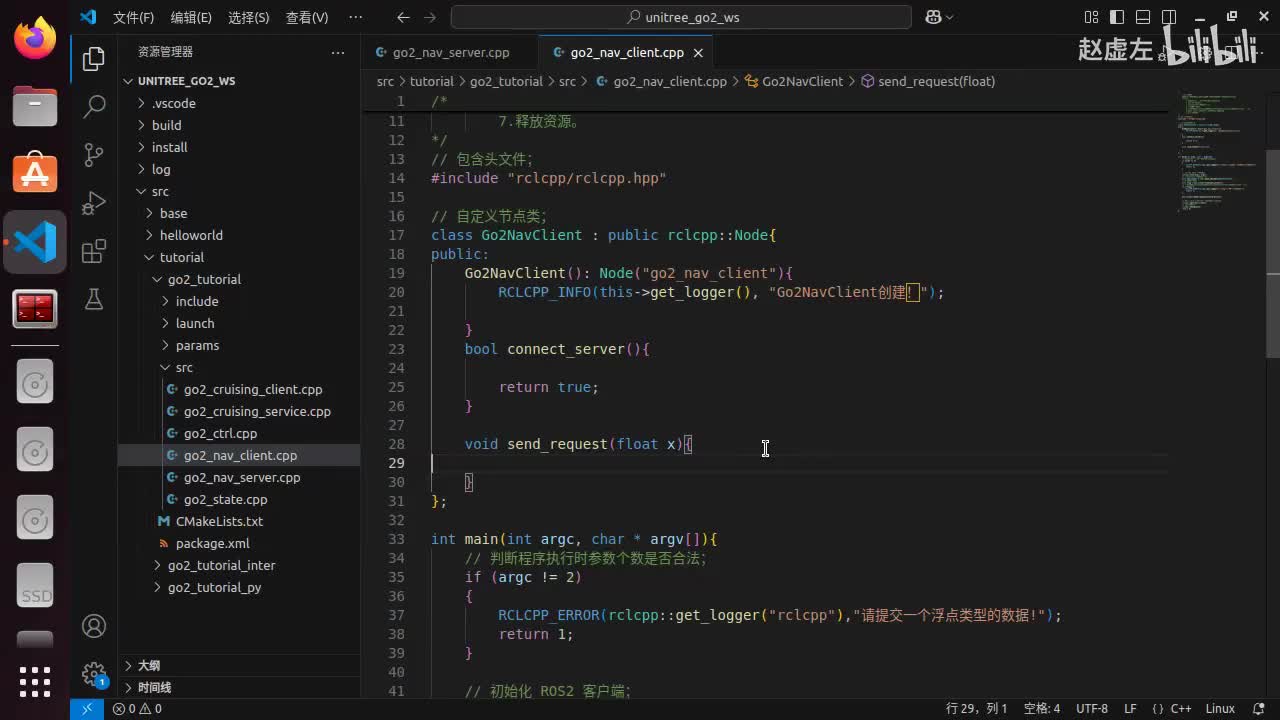
Task: Open explorer panel more actions ellipsis
Action: point(338,52)
